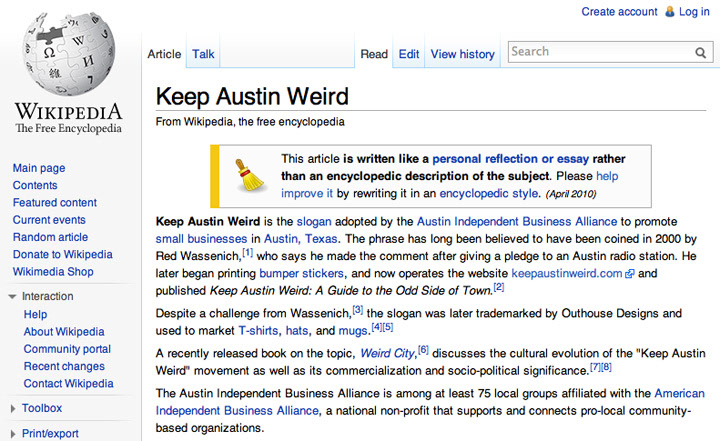Screen dimensions: 720x441
Task: Click Donate to Wikipedia link
Action: 62,254
